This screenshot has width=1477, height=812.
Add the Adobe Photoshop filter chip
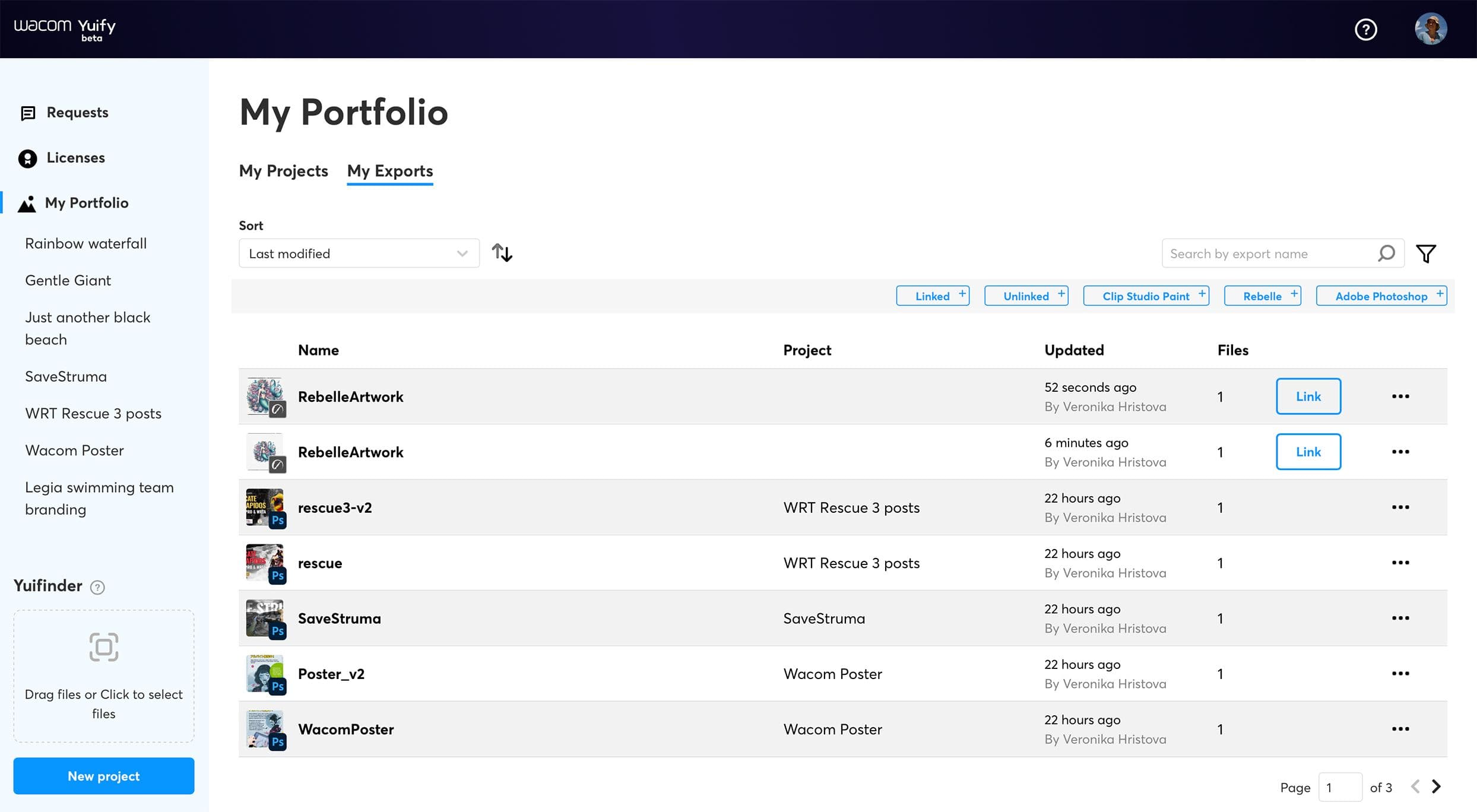[1381, 296]
